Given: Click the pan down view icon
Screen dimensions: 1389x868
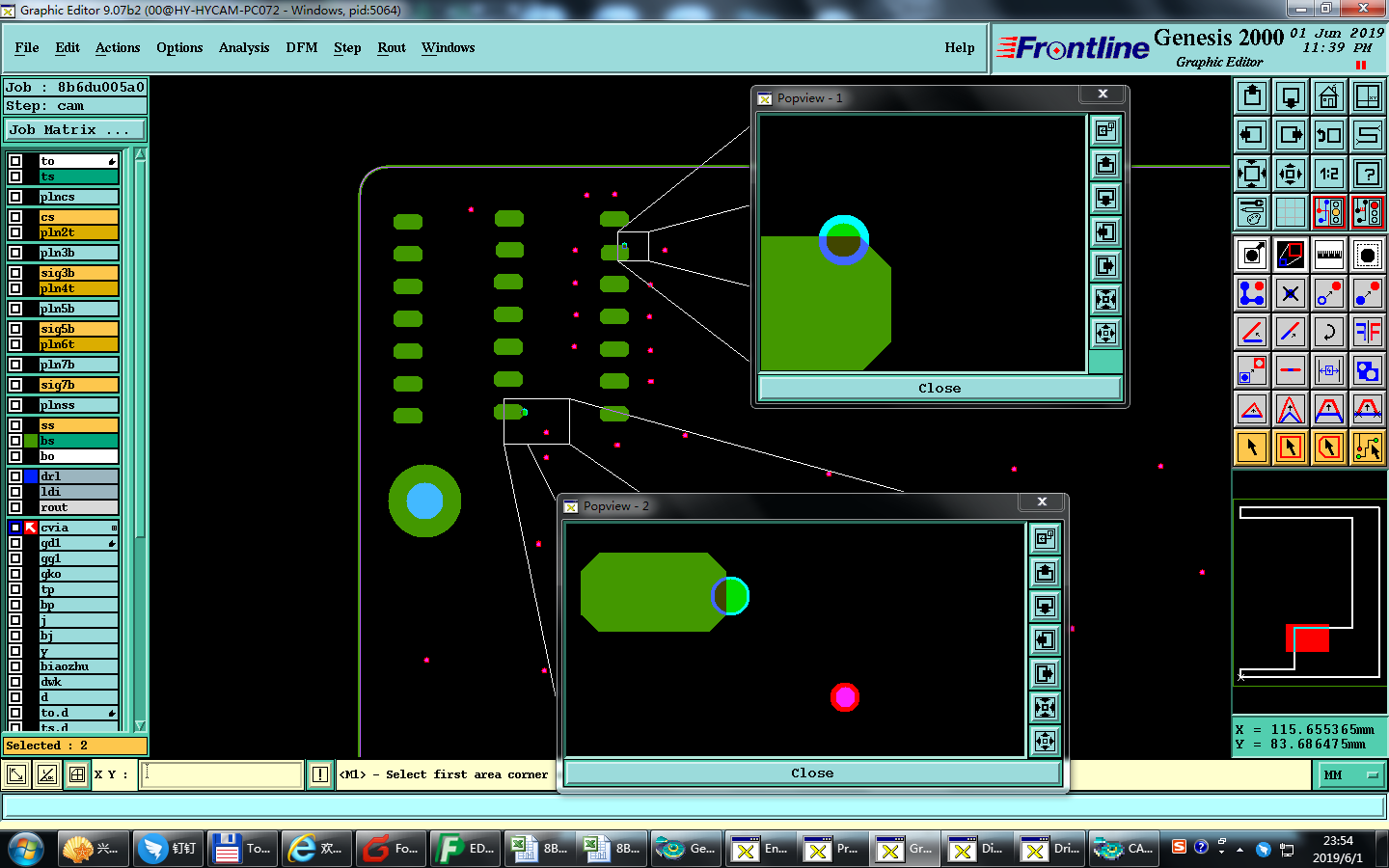Looking at the screenshot, I should (x=1291, y=96).
